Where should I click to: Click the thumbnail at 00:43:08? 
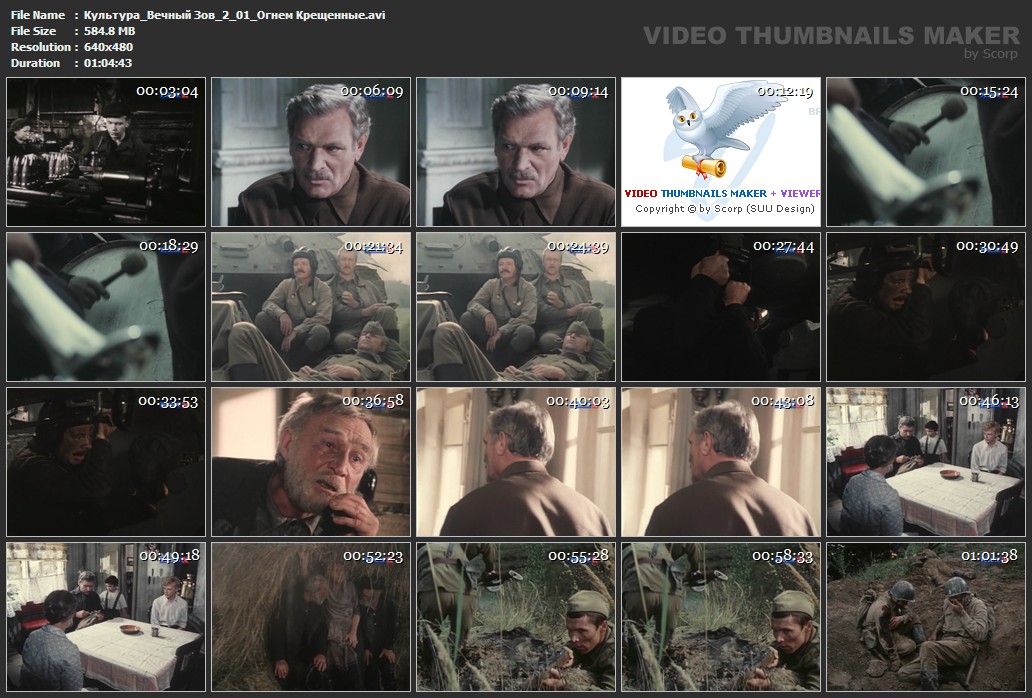720,462
